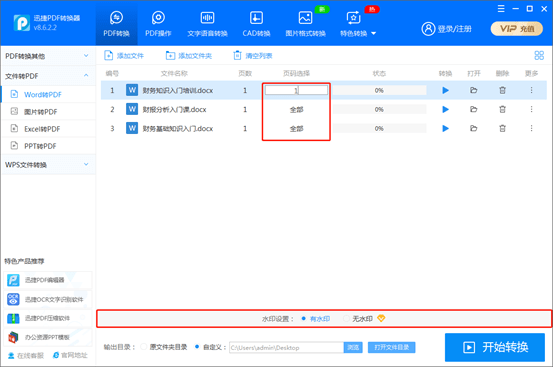553x367 pixels.
Task: Open 图片格式转换 tab
Action: tap(305, 24)
